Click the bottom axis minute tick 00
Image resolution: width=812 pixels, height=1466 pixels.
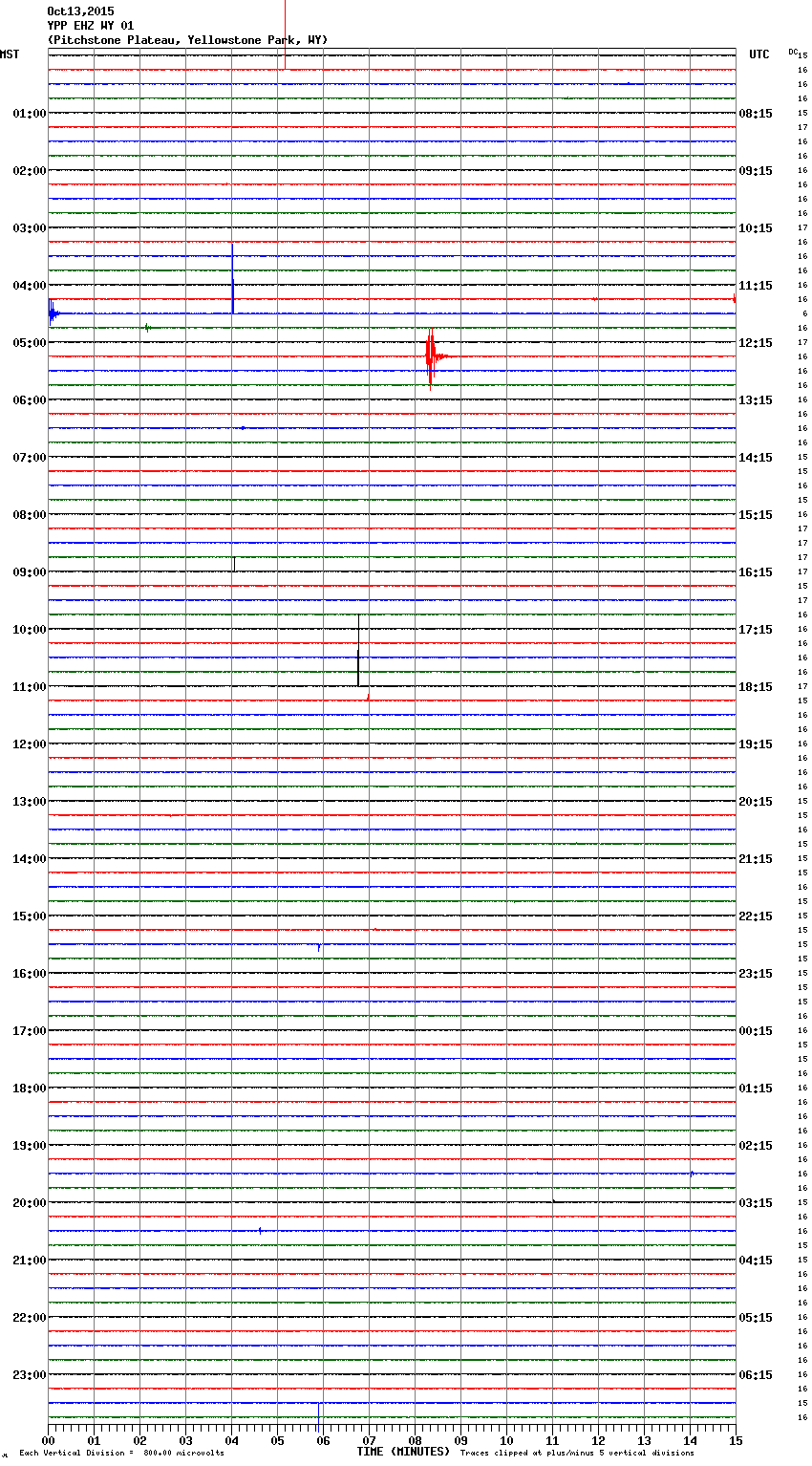[48, 1440]
